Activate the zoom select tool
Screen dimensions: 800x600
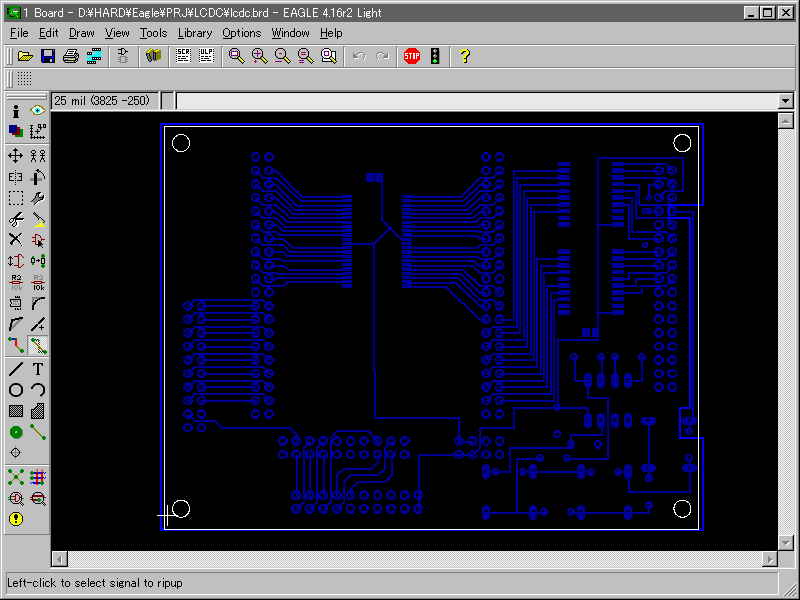[329, 56]
